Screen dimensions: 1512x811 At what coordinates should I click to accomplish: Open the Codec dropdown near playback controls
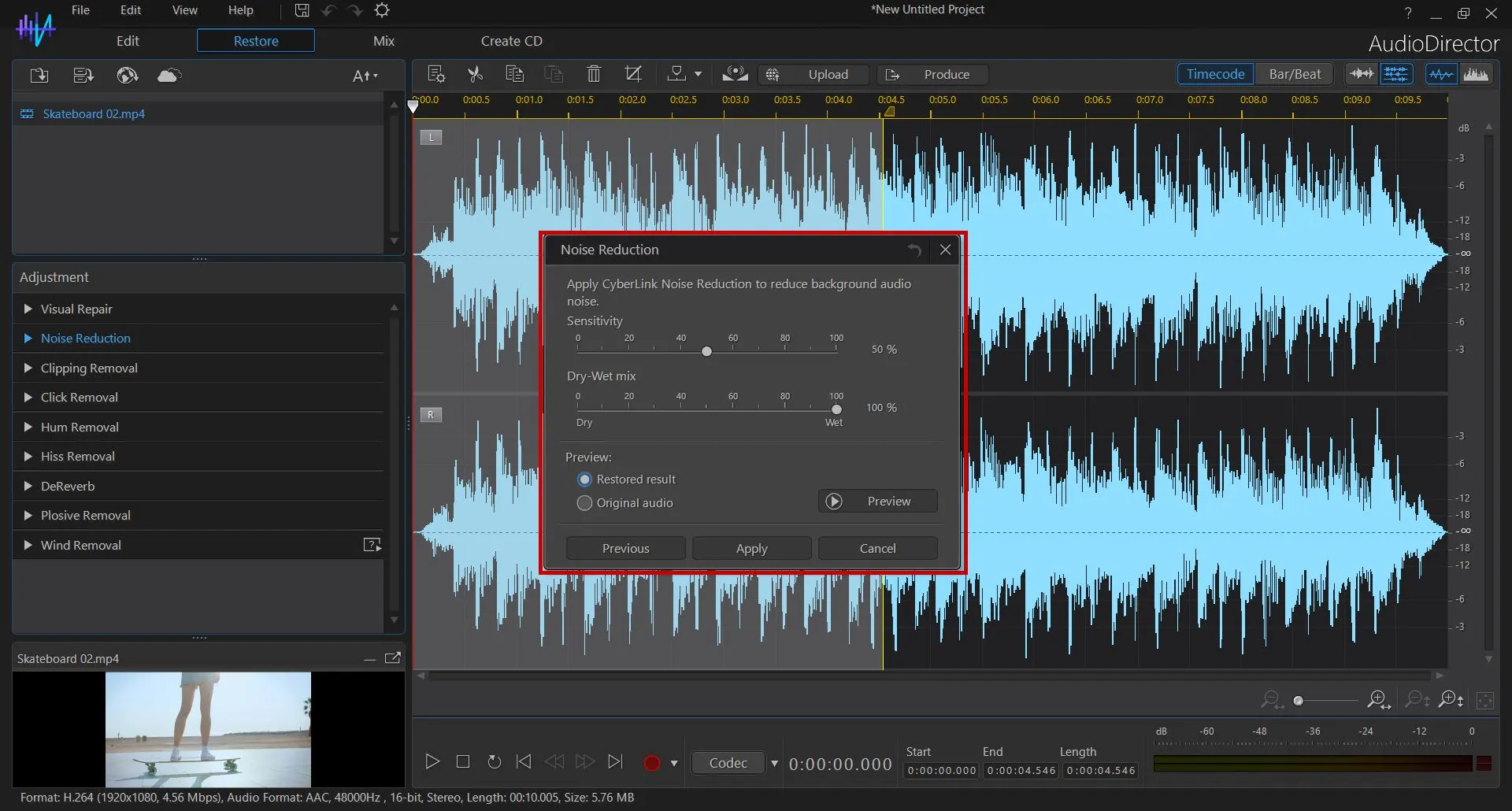[x=774, y=762]
